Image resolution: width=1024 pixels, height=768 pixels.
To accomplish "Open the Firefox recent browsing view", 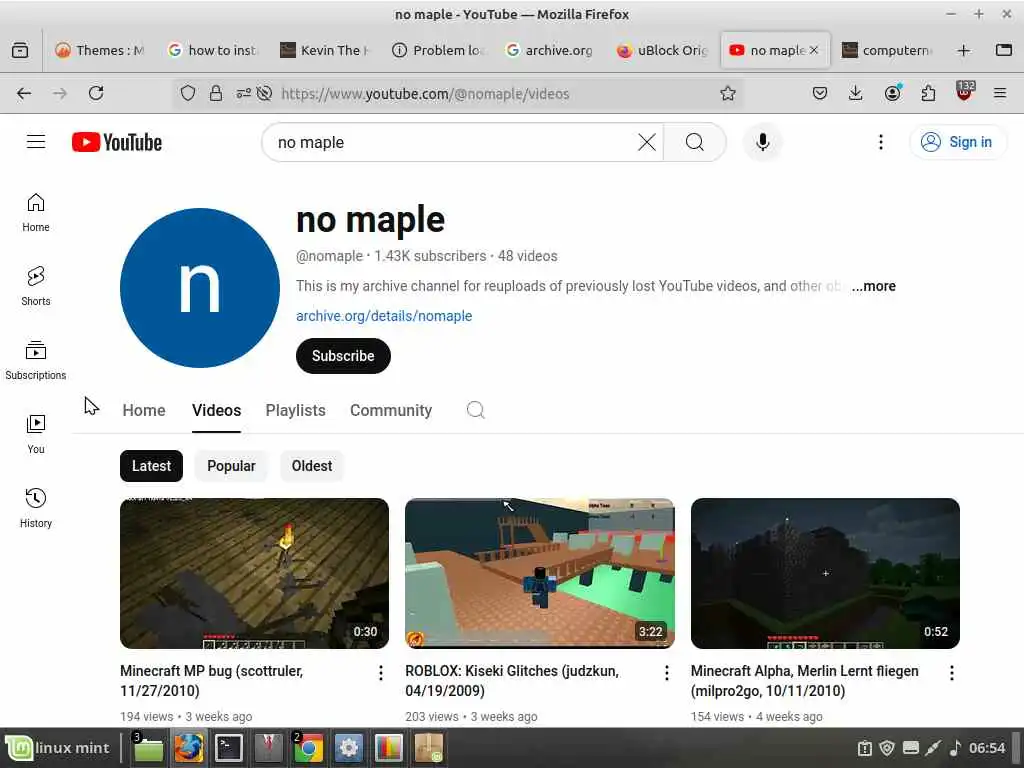I will point(20,50).
